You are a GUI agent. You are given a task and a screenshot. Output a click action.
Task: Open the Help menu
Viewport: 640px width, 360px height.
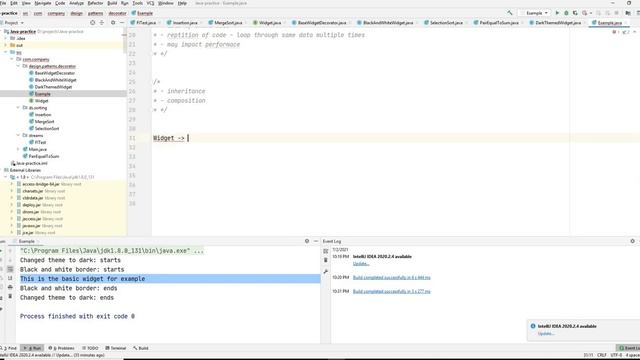click(x=182, y=3)
